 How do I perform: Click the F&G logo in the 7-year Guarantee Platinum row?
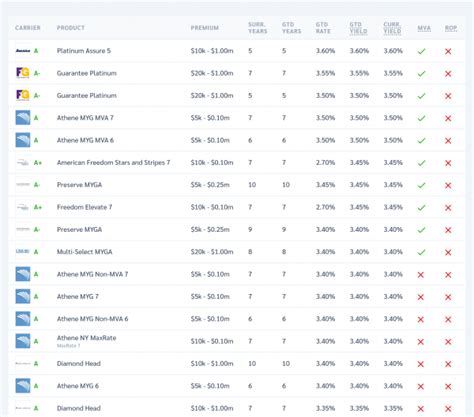click(23, 73)
